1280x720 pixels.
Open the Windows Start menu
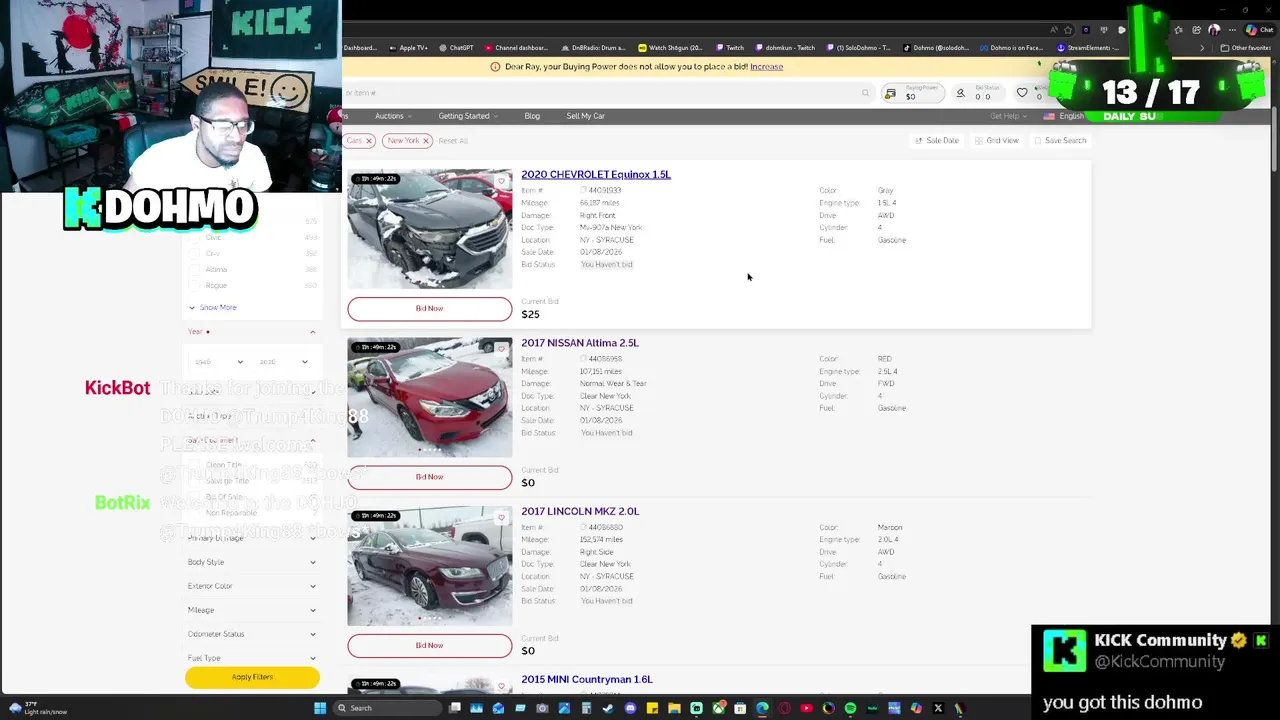point(320,708)
